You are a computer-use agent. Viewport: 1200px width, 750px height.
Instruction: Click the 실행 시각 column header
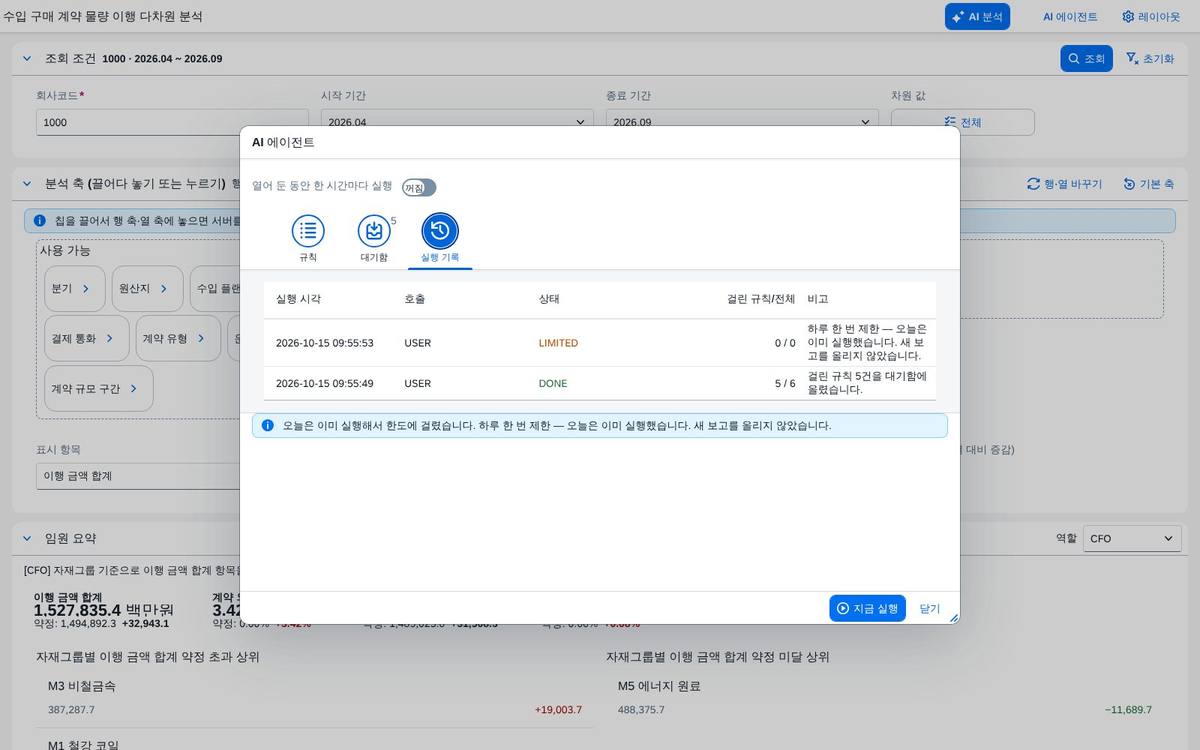298,299
